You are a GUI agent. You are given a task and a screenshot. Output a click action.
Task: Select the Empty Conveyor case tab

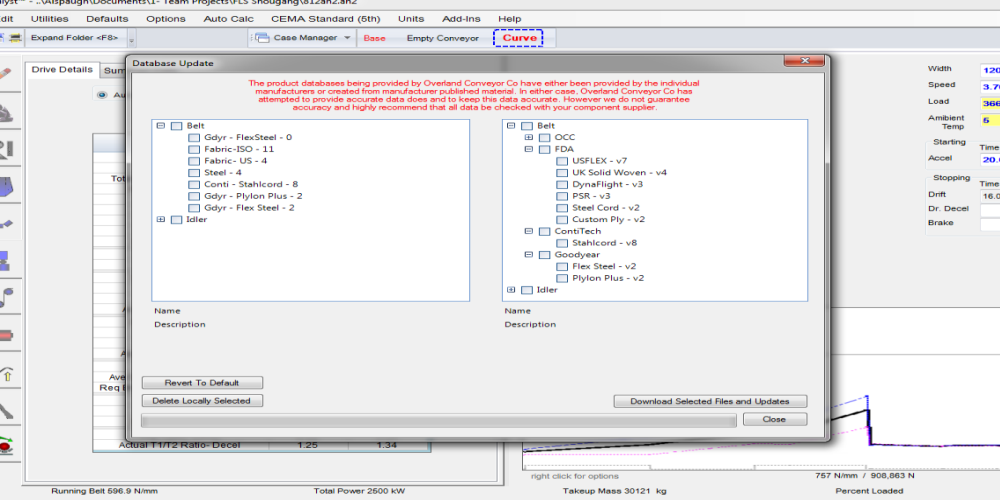(443, 38)
